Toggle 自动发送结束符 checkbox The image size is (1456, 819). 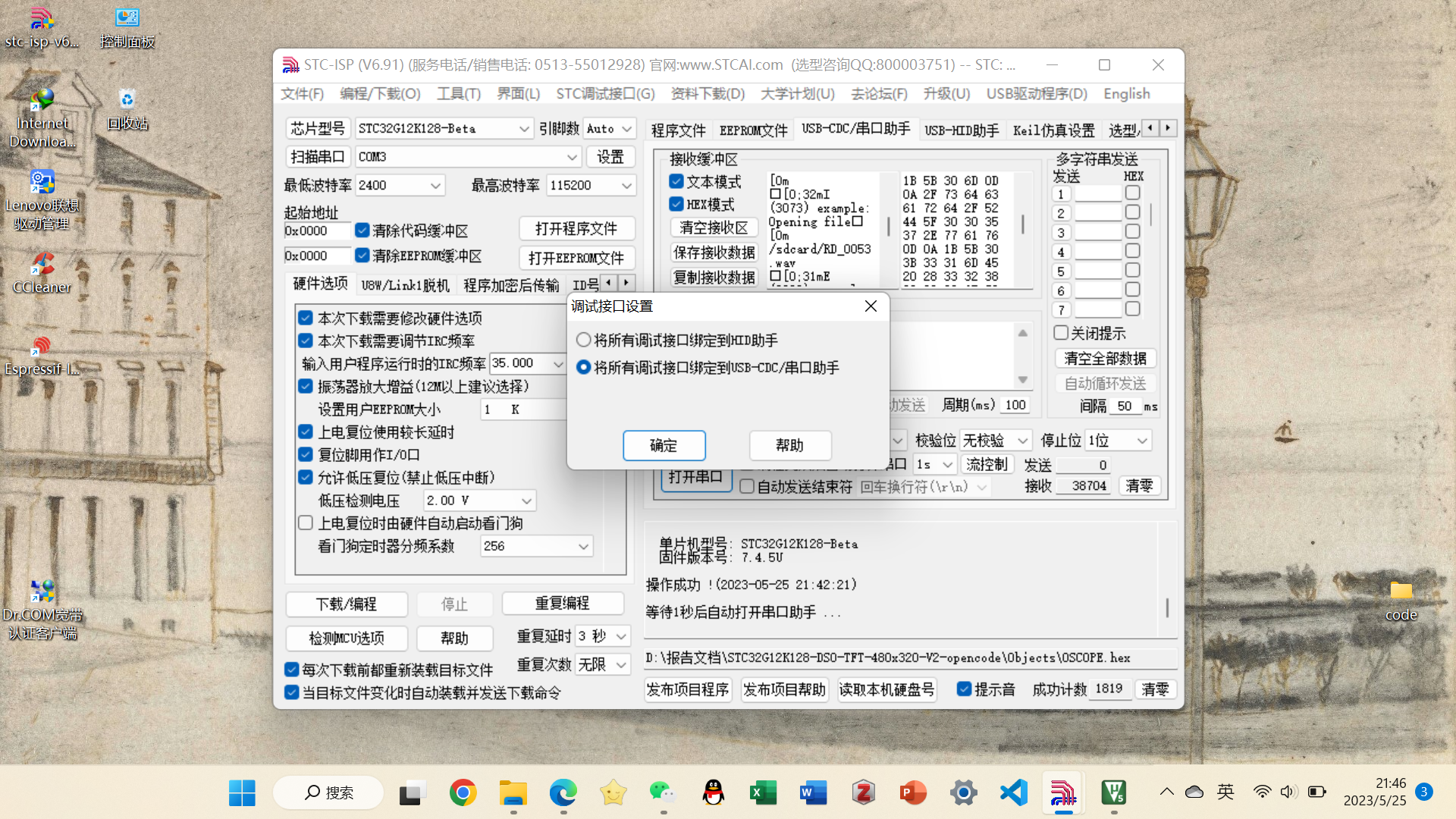(747, 486)
